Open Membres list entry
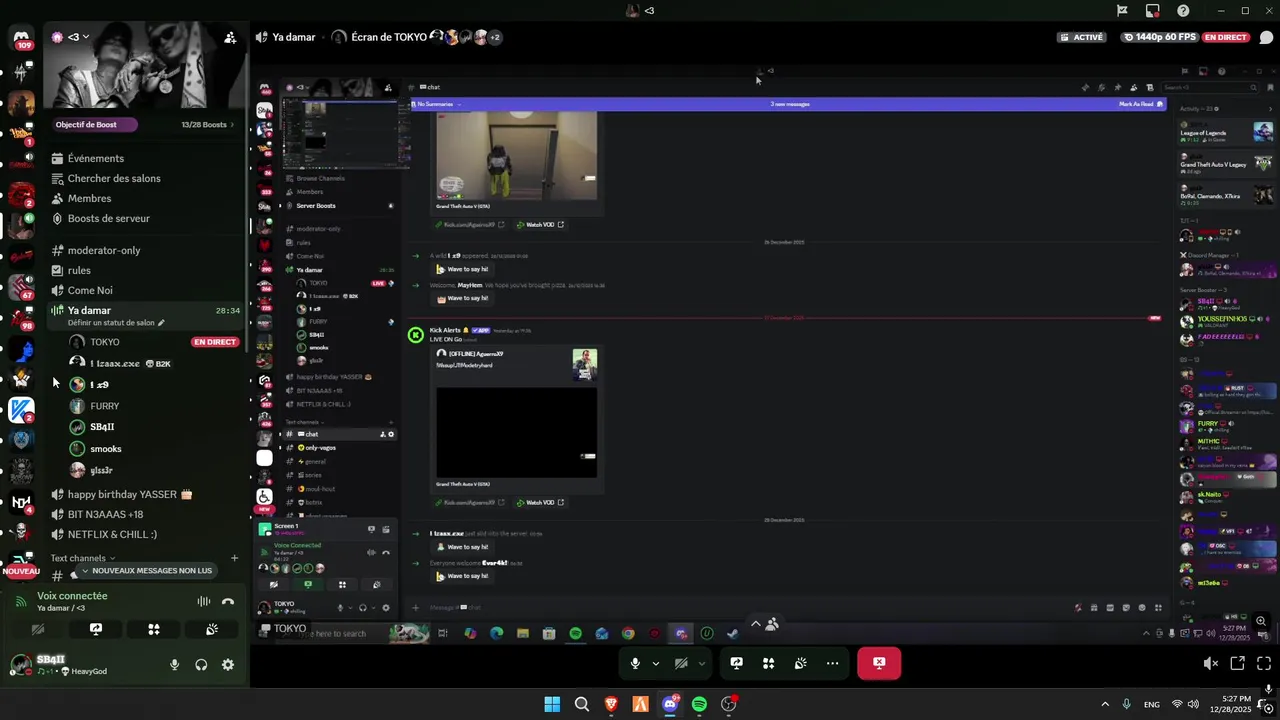The width and height of the screenshot is (1280, 720). (89, 198)
